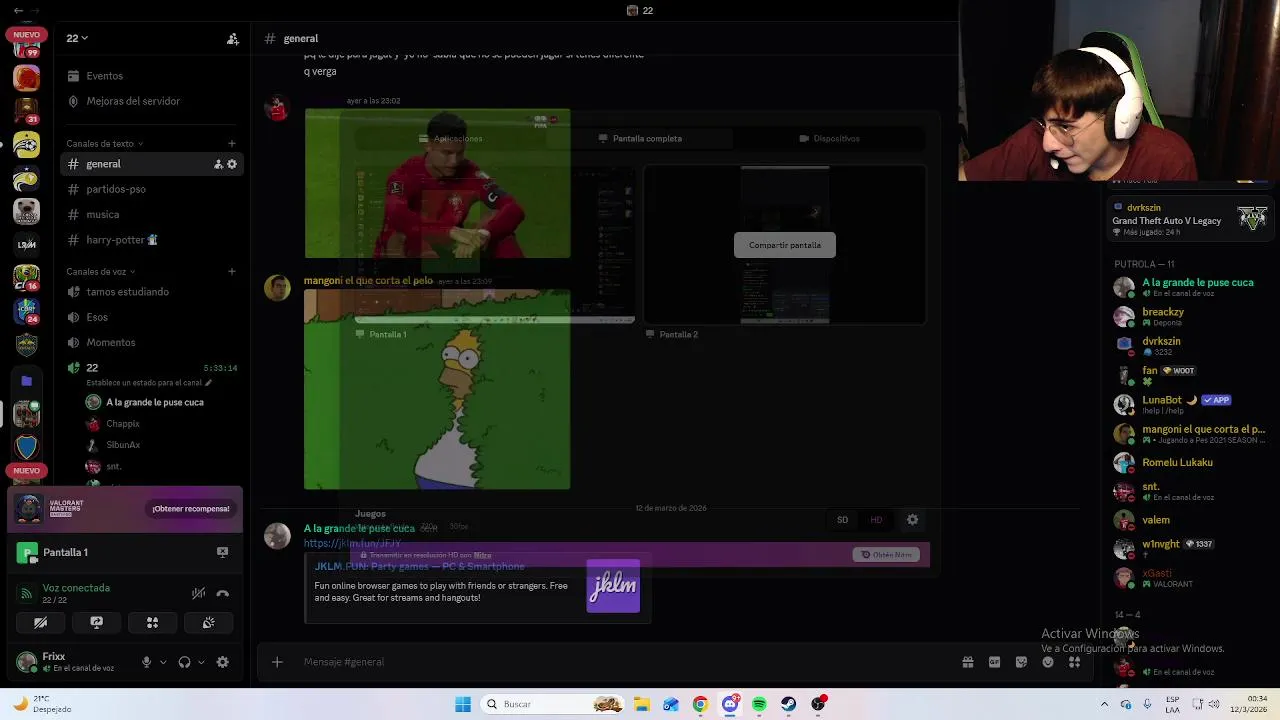The height and width of the screenshot is (720, 1280).
Task: Open GIF picker
Action: (994, 662)
